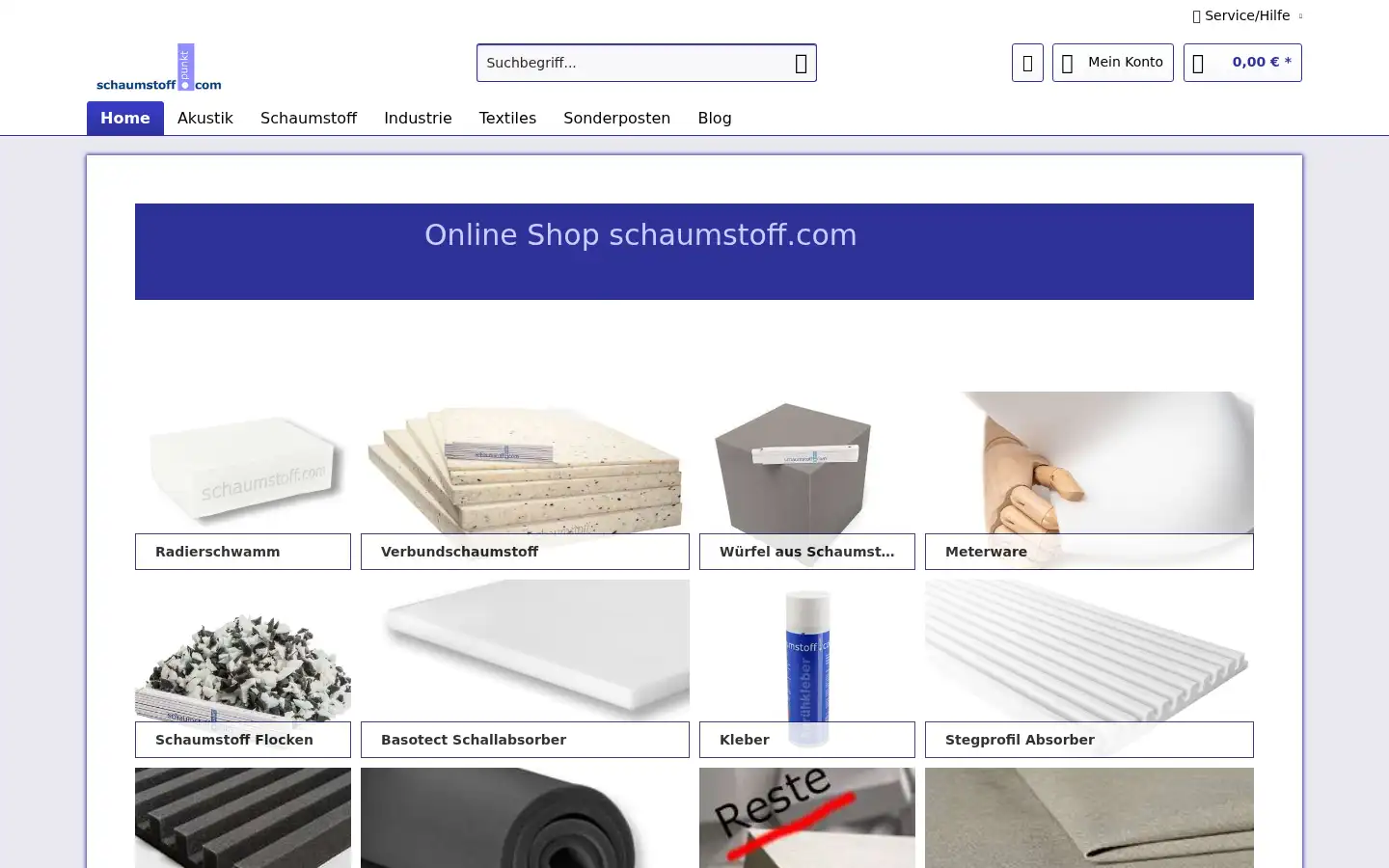Open the Basotect Schallabsorber category link

[525, 740]
